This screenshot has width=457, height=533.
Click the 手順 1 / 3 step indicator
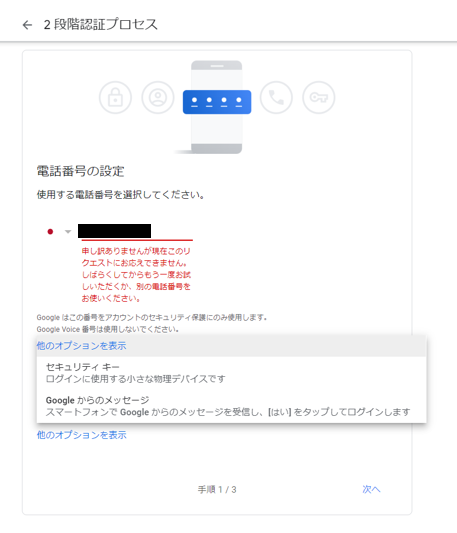[217, 489]
